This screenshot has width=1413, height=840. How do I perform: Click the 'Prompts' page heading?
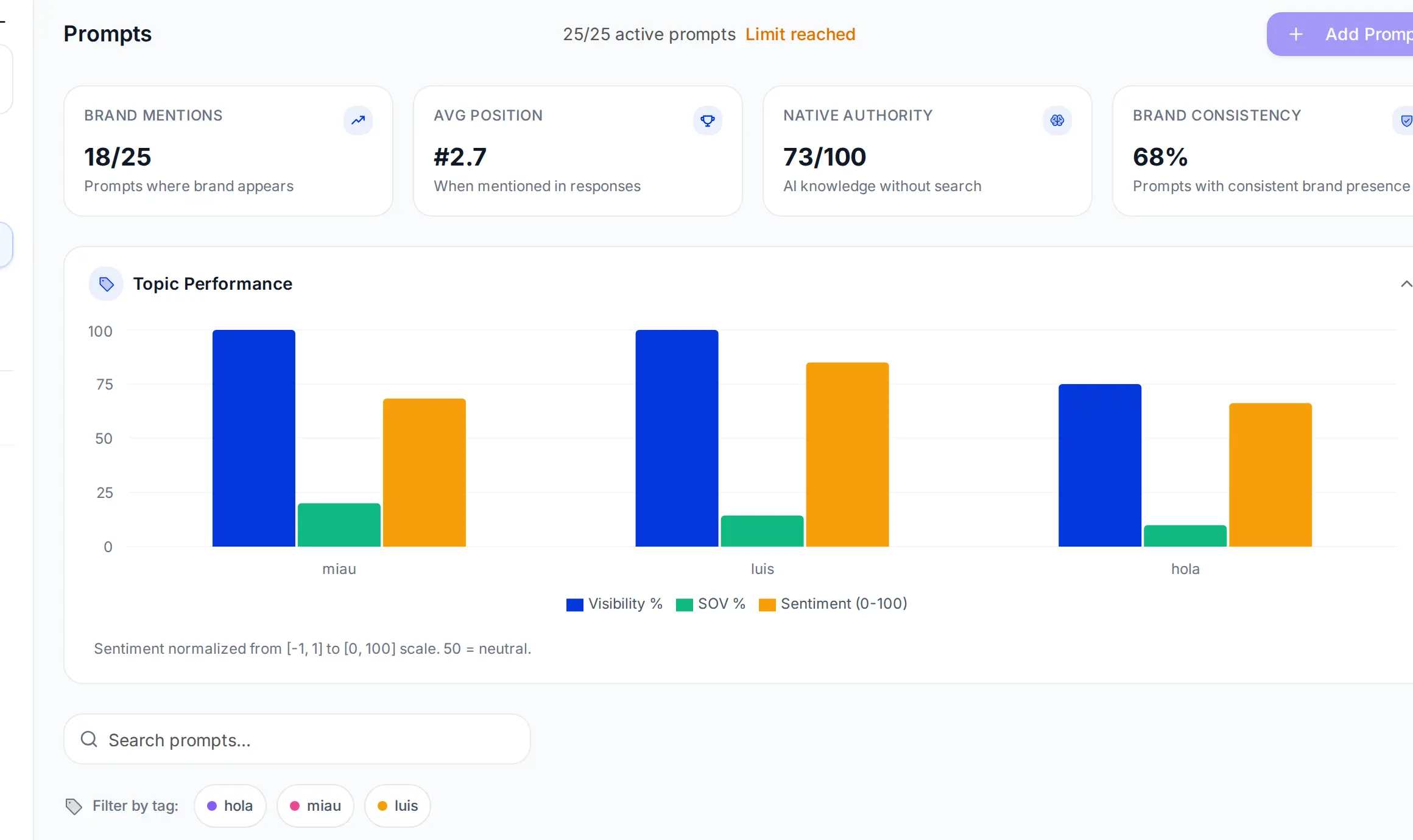108,34
